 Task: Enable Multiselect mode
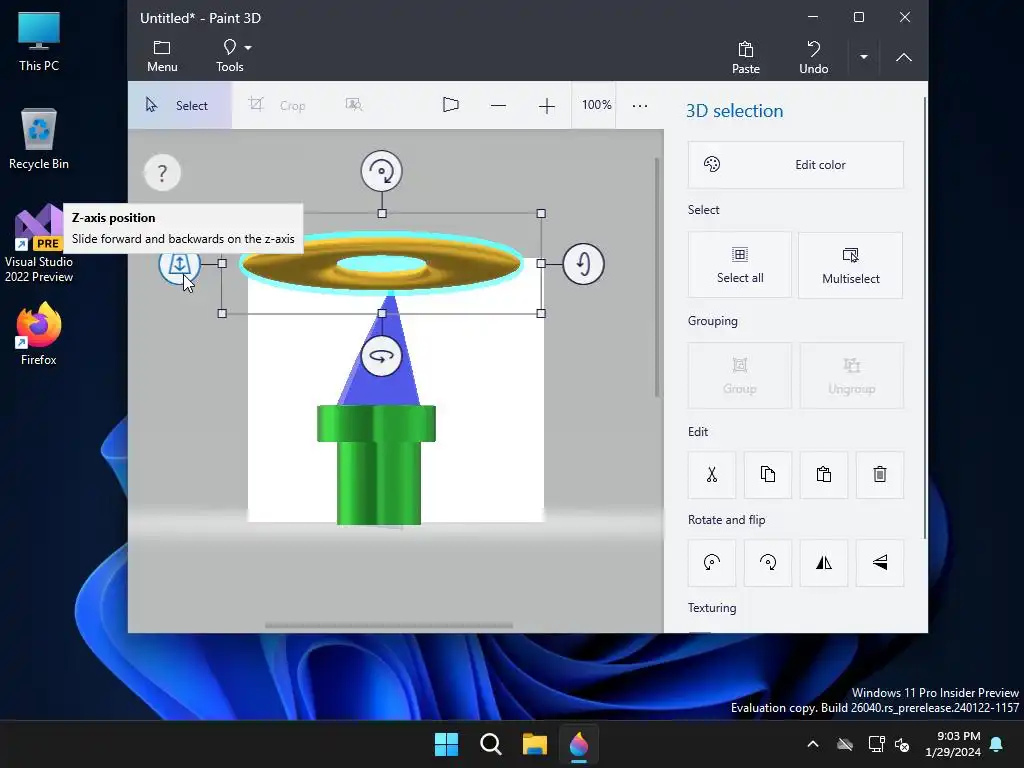850,265
